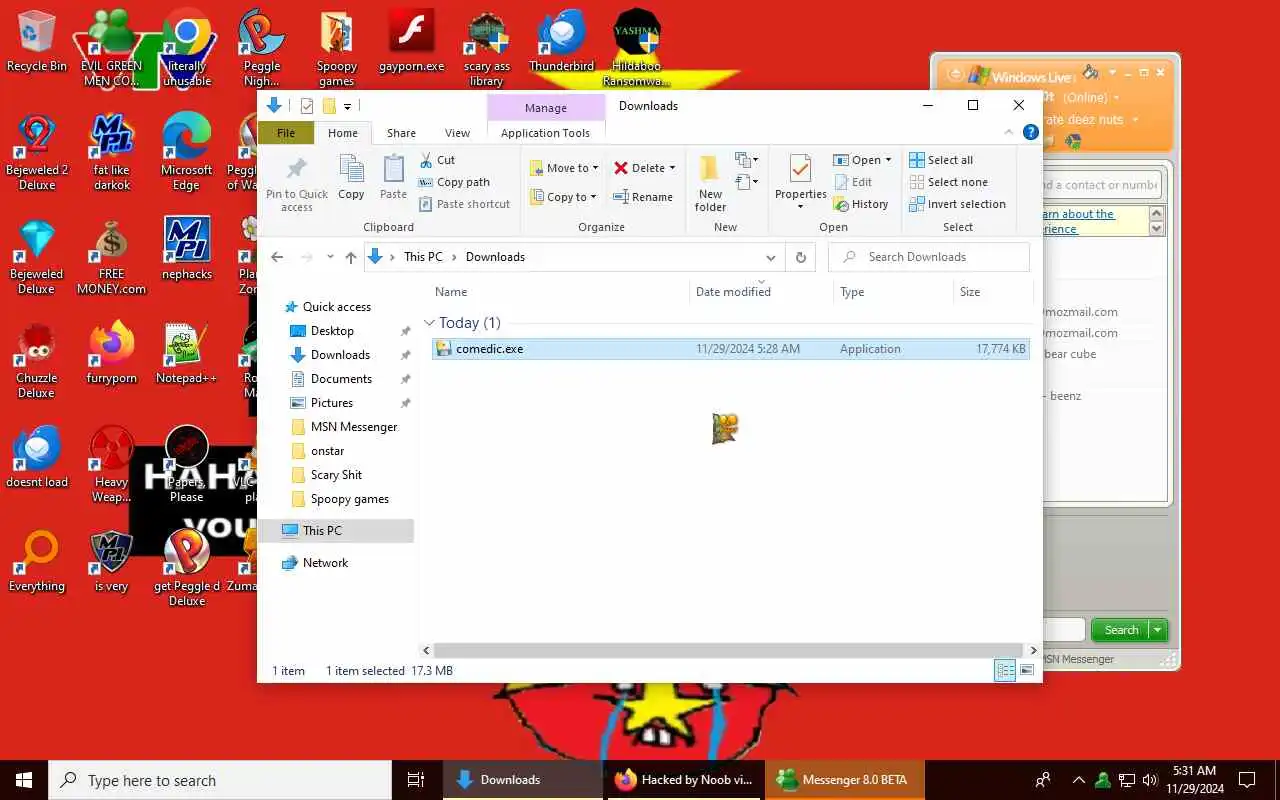
Task: Click the Find a contact field in Messenger
Action: pos(1101,185)
